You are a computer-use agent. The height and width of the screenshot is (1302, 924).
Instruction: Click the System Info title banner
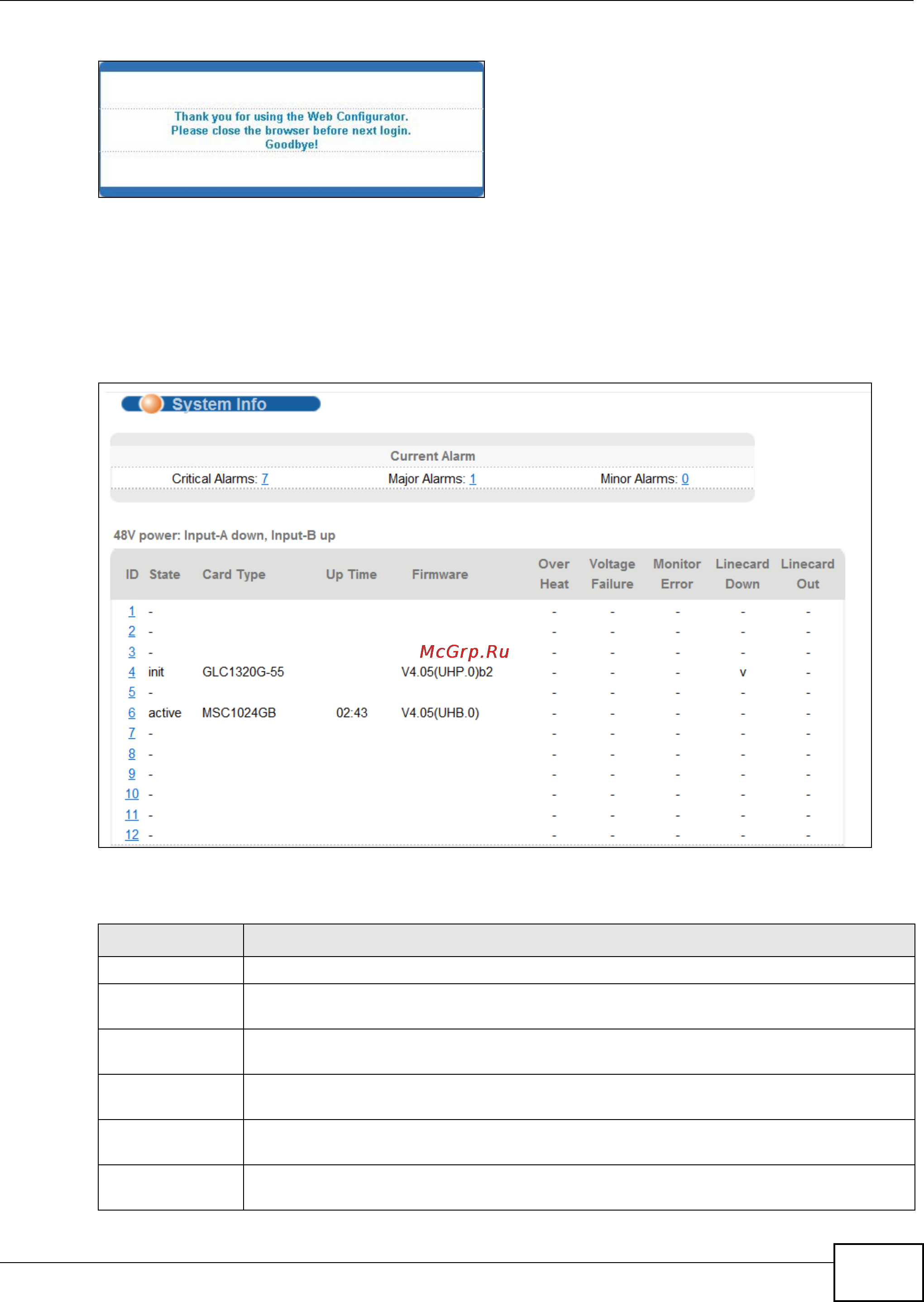point(220,404)
